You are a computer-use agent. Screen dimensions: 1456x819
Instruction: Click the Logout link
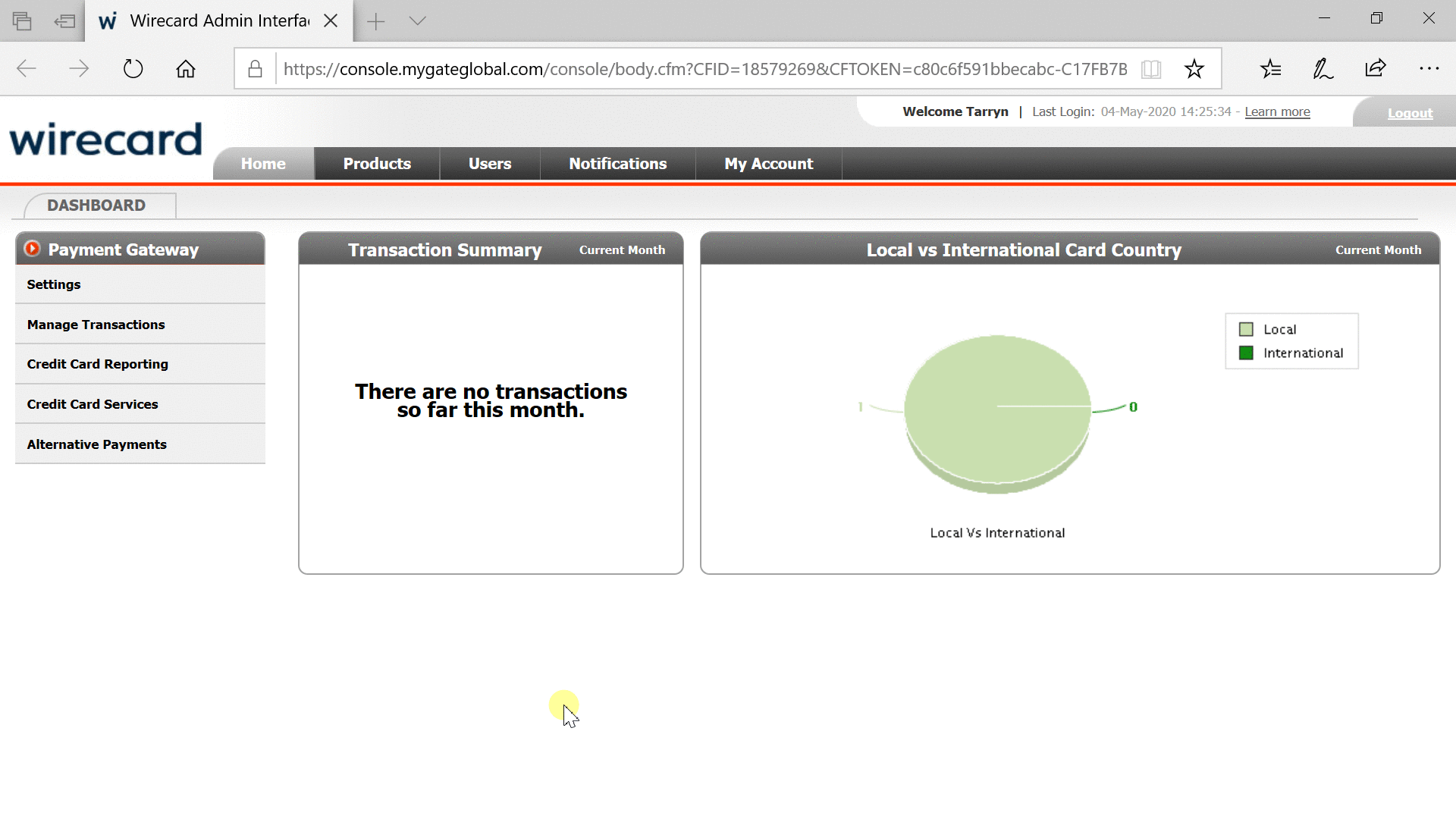(1410, 113)
